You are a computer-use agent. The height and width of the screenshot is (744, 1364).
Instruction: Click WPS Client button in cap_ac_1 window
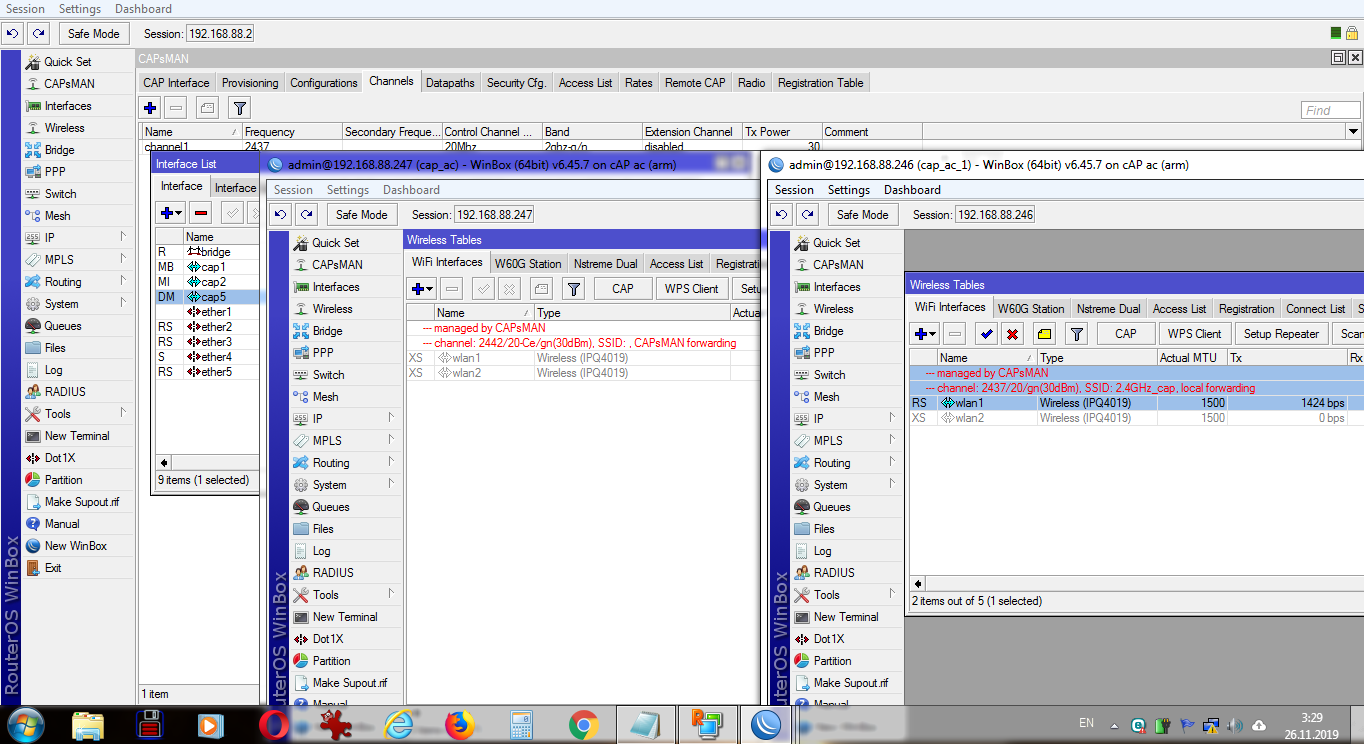[x=1195, y=334]
